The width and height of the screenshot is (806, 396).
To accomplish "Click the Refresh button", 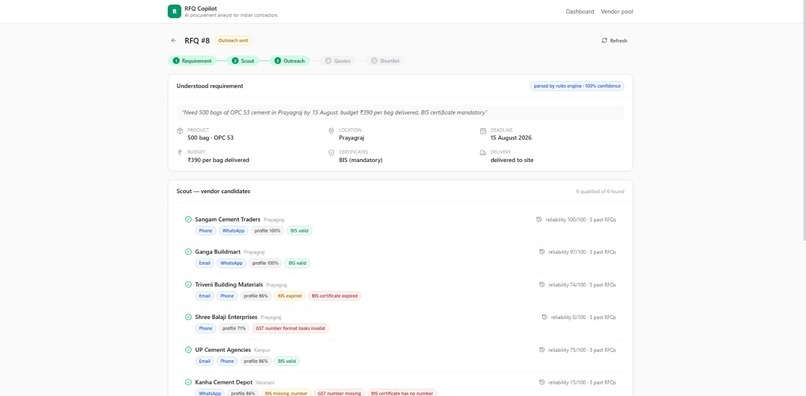I will pyautogui.click(x=614, y=41).
